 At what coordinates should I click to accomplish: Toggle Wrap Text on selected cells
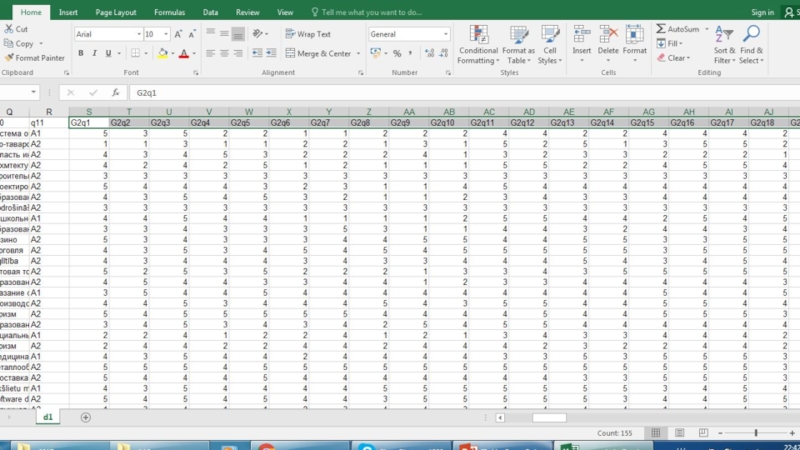click(309, 34)
